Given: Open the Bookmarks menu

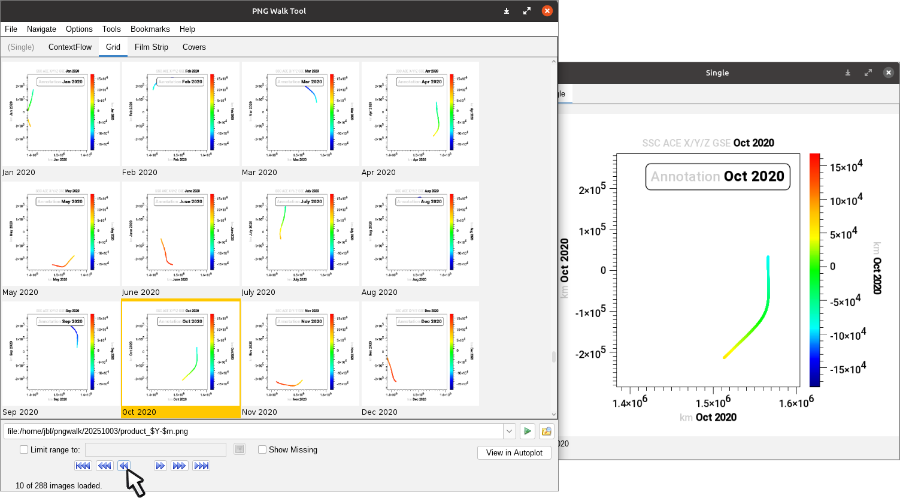Looking at the screenshot, I should click(x=150, y=29).
